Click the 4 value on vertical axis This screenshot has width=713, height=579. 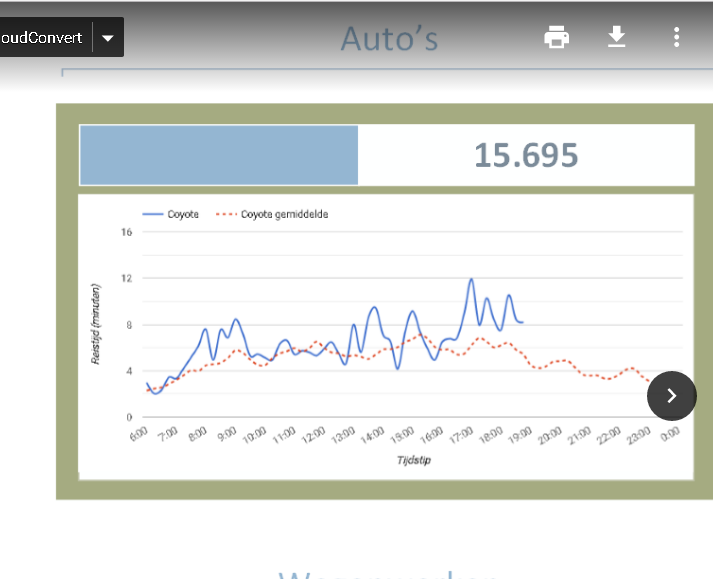129,371
